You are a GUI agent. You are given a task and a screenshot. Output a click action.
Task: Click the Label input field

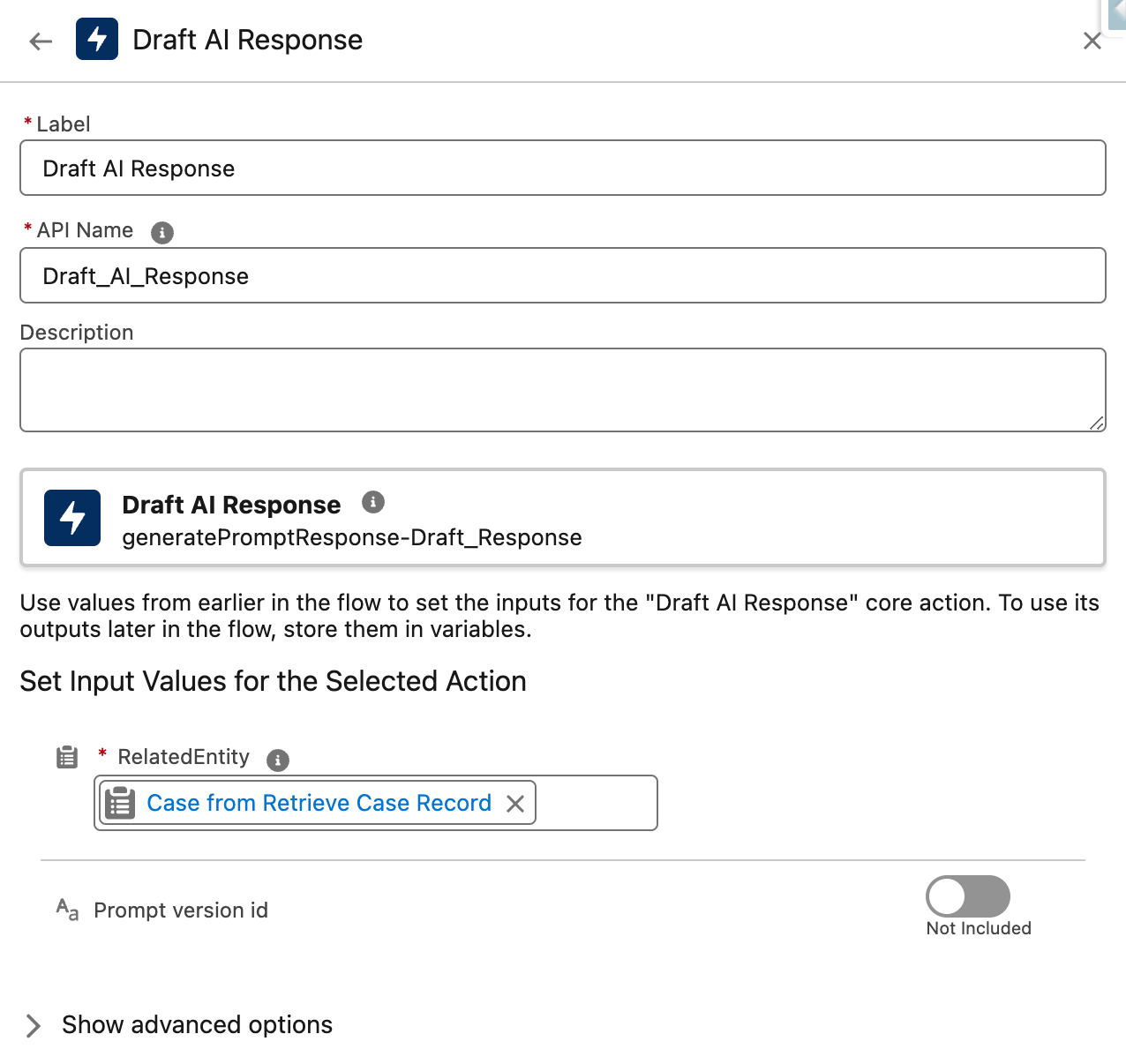[563, 168]
